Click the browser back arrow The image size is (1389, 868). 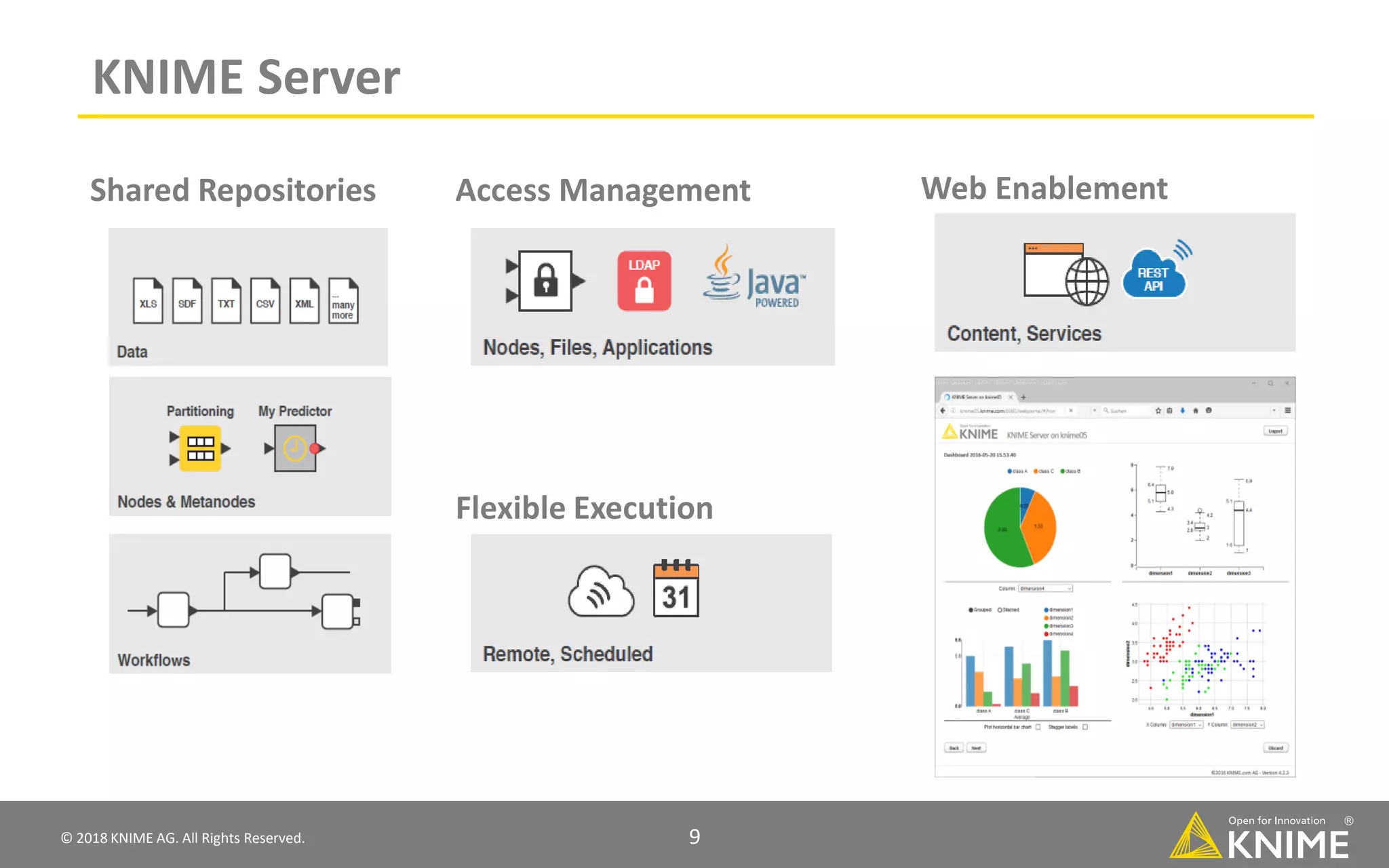(943, 411)
